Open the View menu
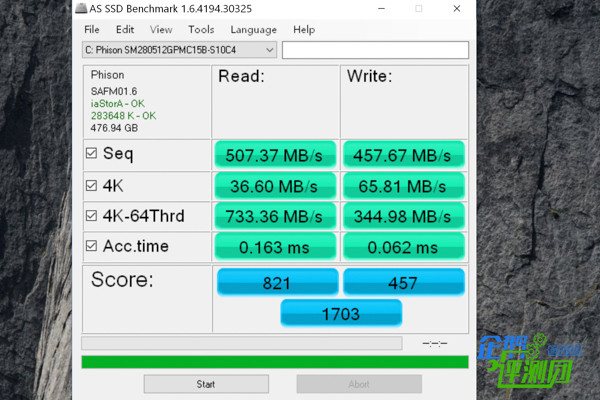Image resolution: width=600 pixels, height=400 pixels. 160,30
